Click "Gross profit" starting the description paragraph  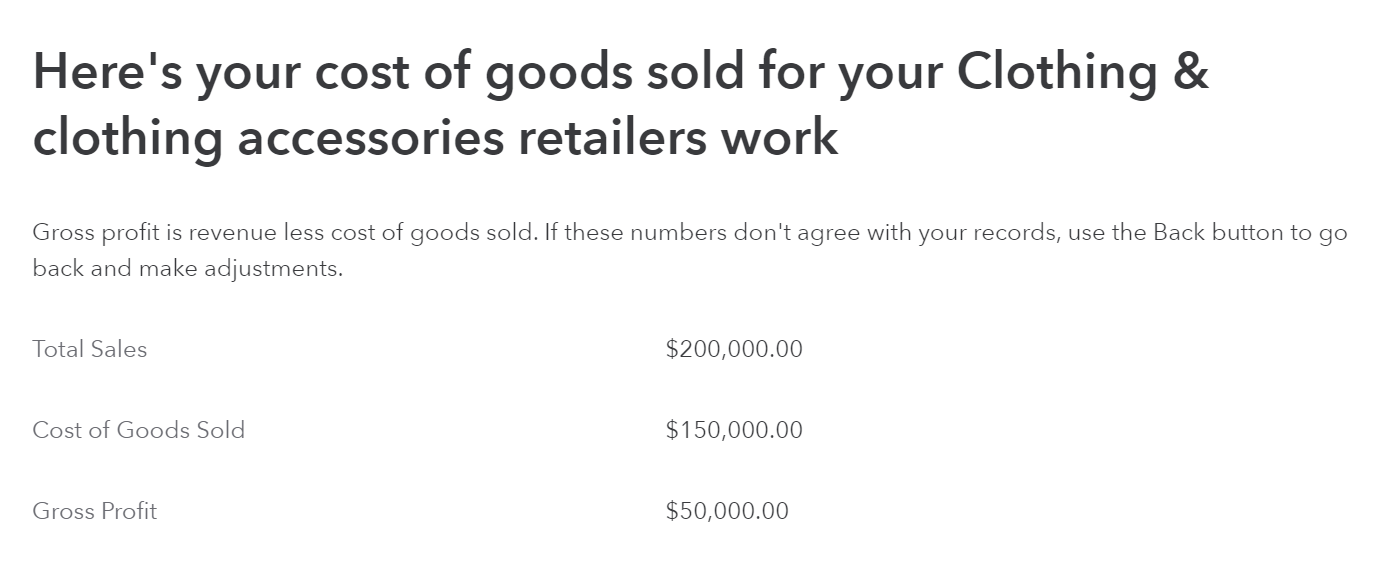tap(87, 234)
